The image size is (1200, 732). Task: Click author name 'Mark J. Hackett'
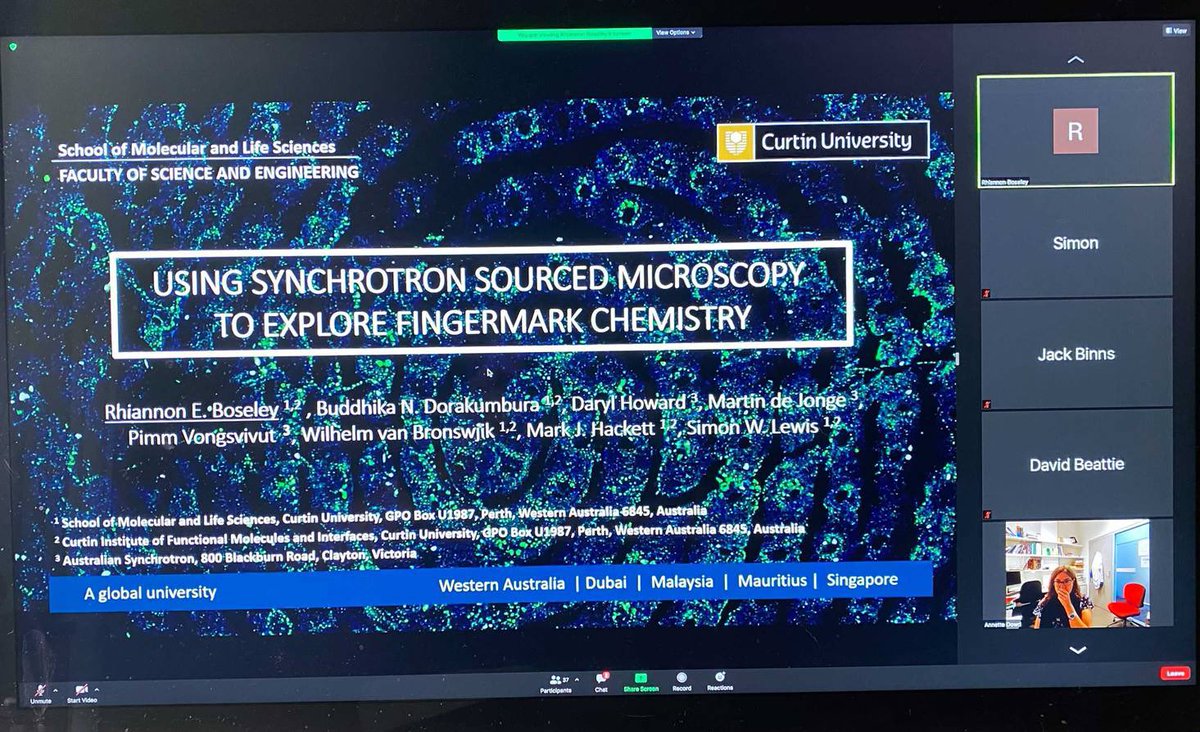(x=590, y=429)
